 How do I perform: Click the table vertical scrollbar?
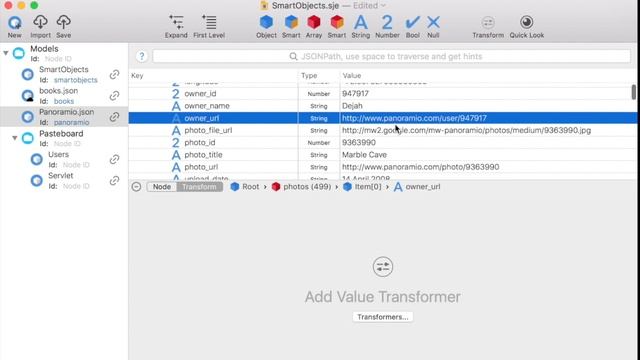[x=633, y=92]
